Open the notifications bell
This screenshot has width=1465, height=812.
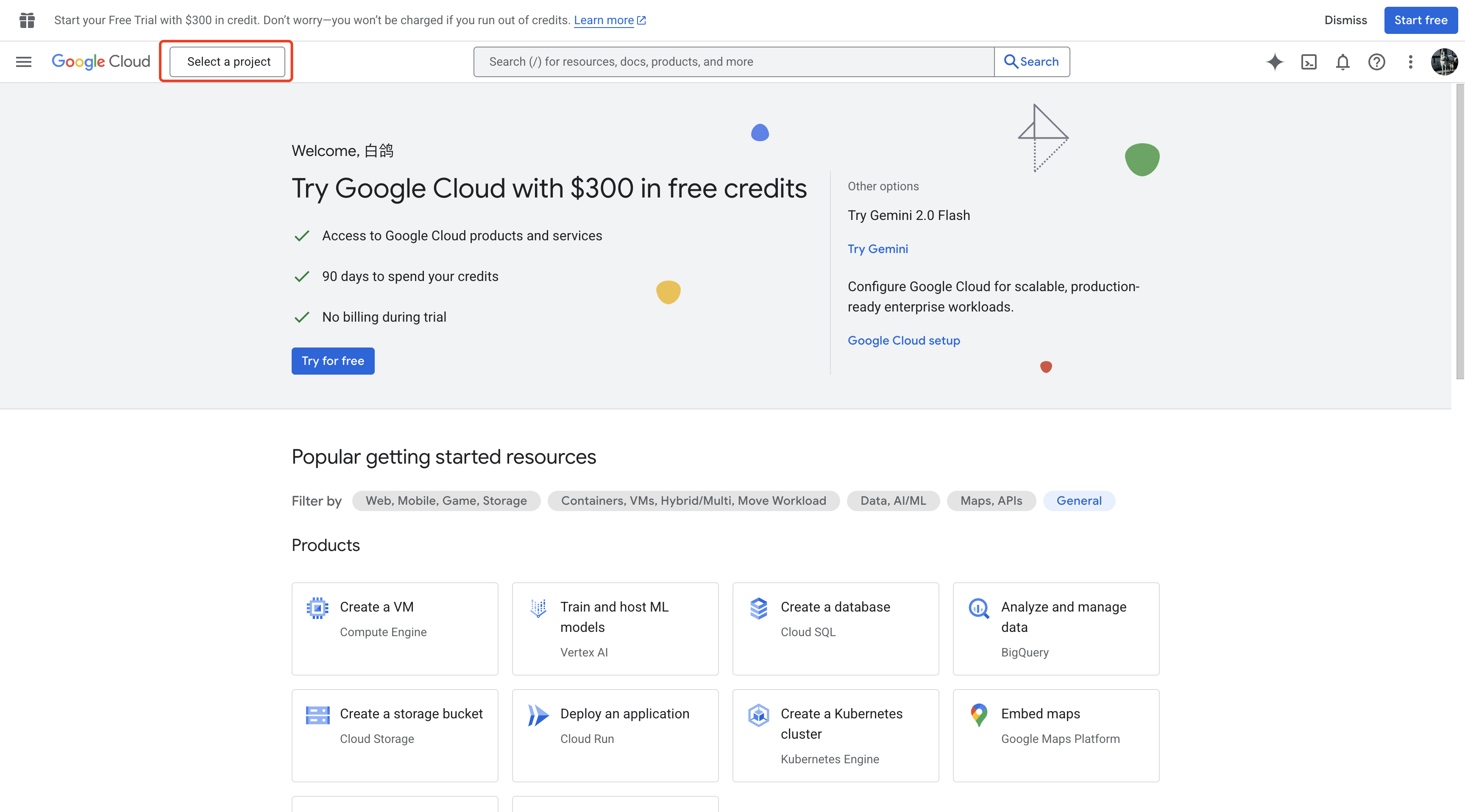coord(1342,61)
